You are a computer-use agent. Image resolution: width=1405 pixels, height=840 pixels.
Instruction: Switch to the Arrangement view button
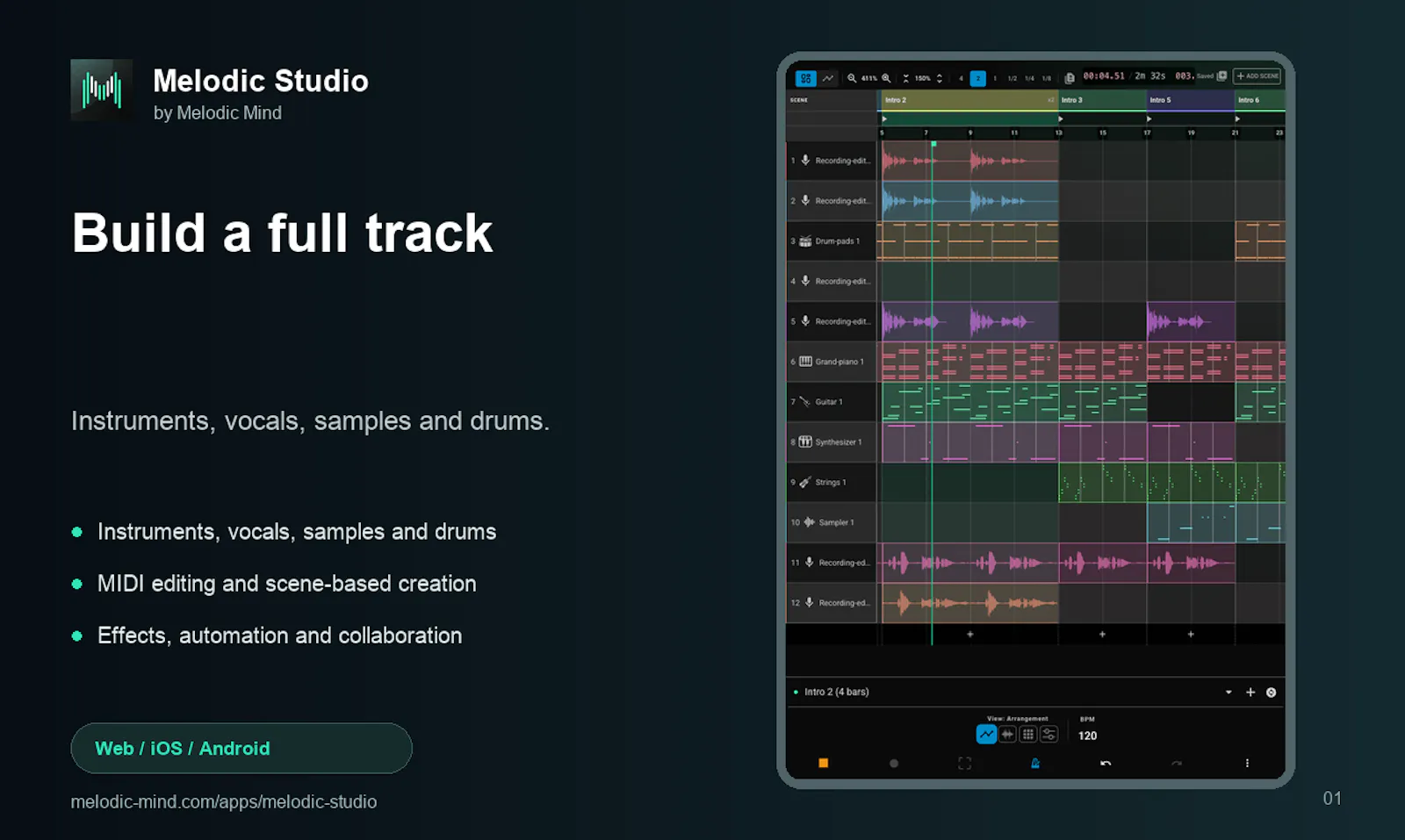click(x=986, y=735)
